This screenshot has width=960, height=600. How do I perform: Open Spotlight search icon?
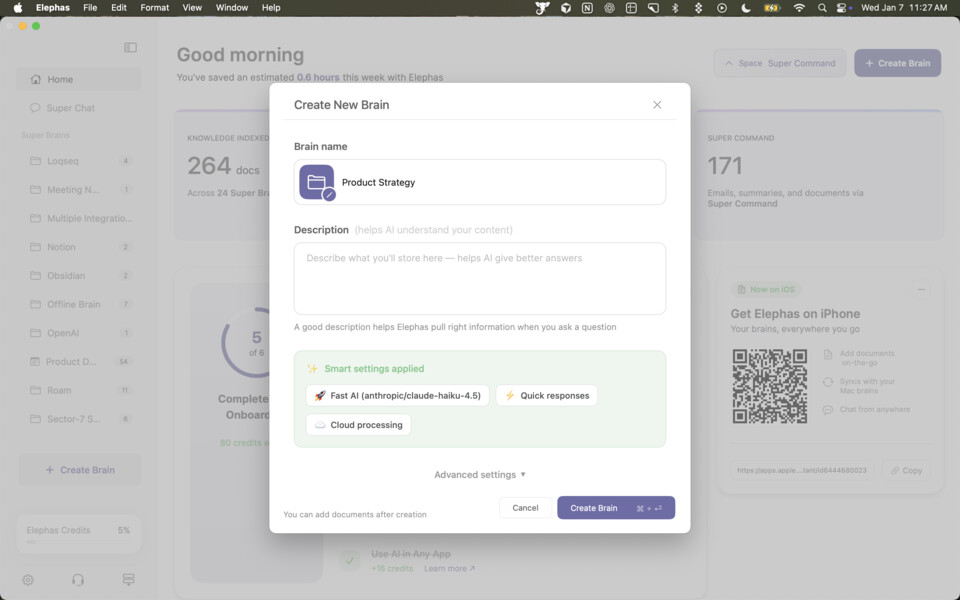point(822,8)
